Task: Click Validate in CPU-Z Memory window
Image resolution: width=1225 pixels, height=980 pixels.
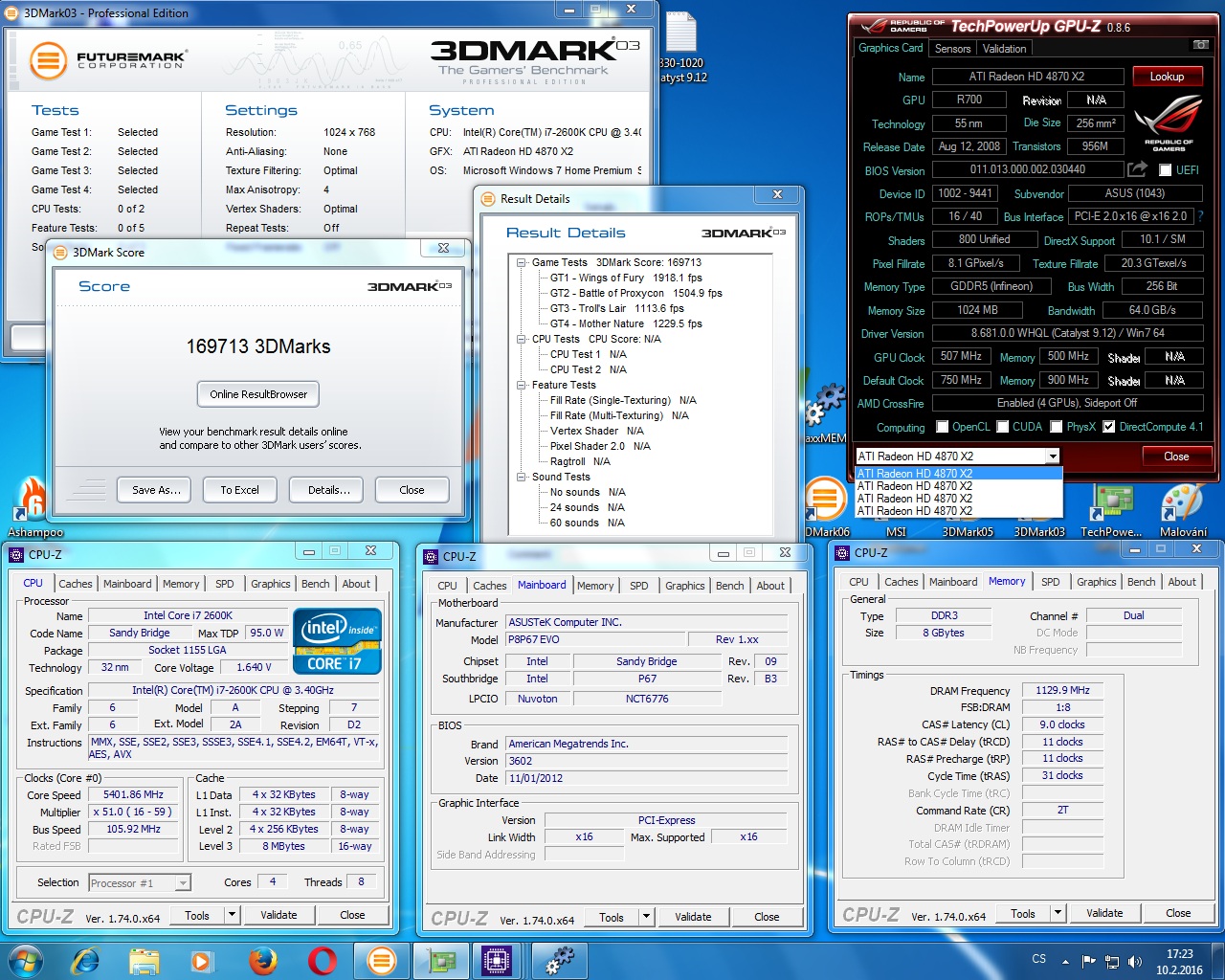Action: click(x=1104, y=913)
